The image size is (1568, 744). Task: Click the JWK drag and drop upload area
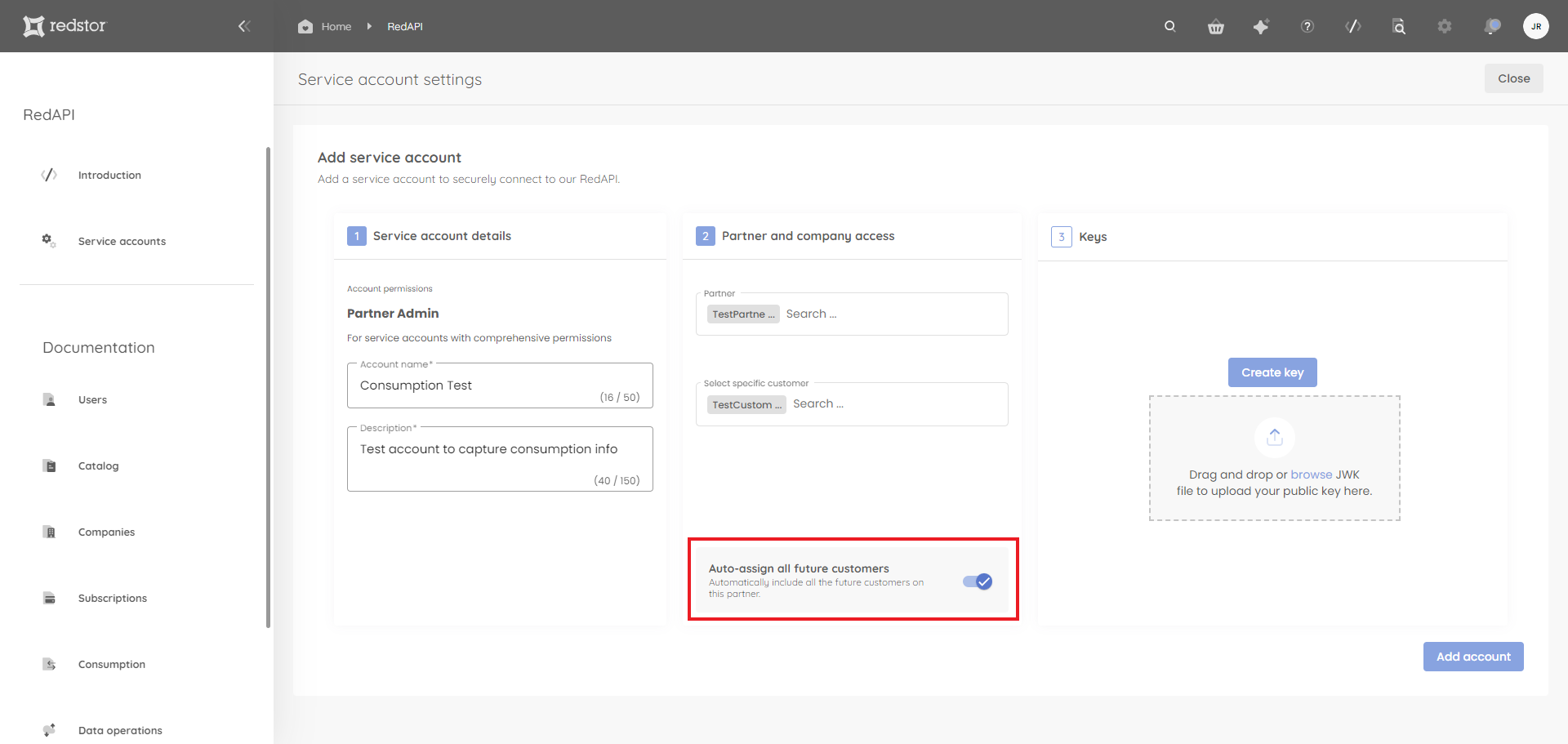pyautogui.click(x=1274, y=458)
